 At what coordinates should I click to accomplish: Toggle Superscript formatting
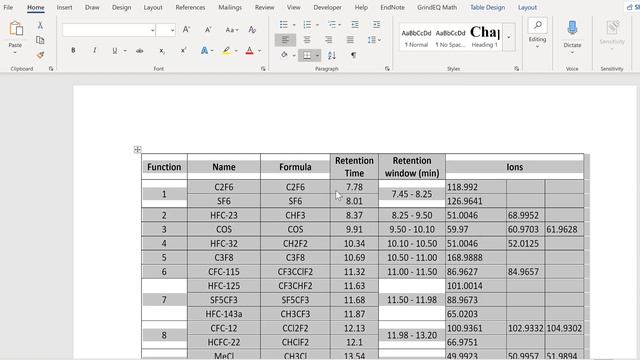tap(184, 51)
